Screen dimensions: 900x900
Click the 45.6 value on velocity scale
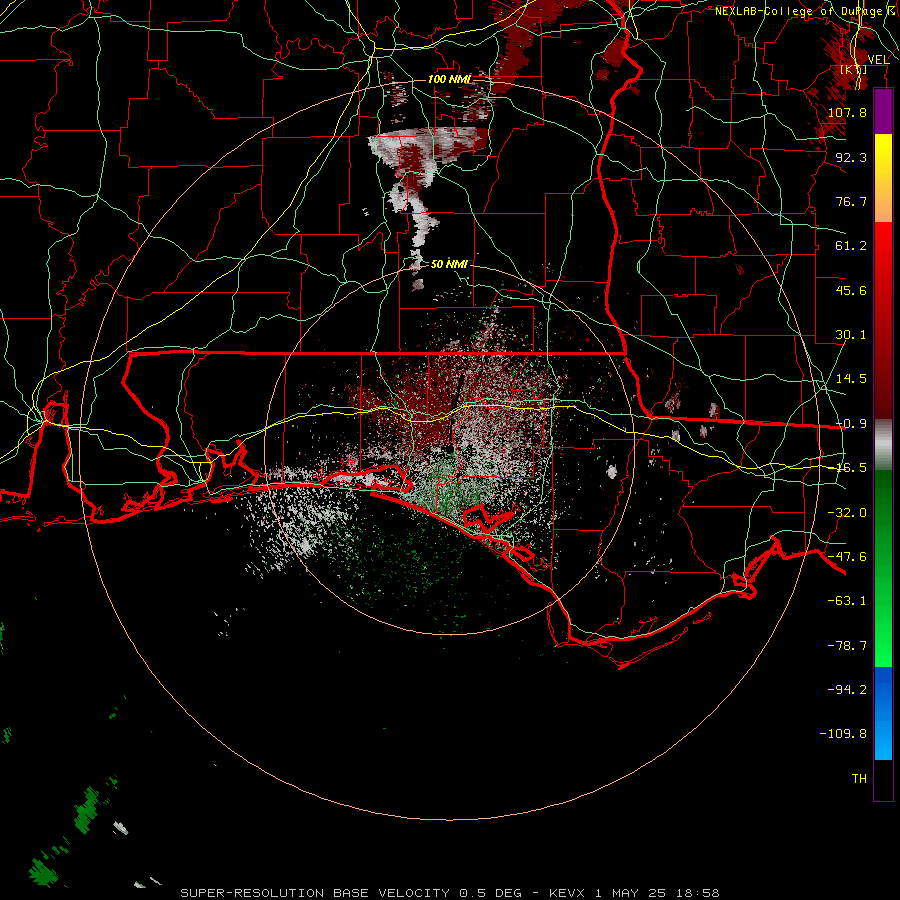click(x=851, y=290)
